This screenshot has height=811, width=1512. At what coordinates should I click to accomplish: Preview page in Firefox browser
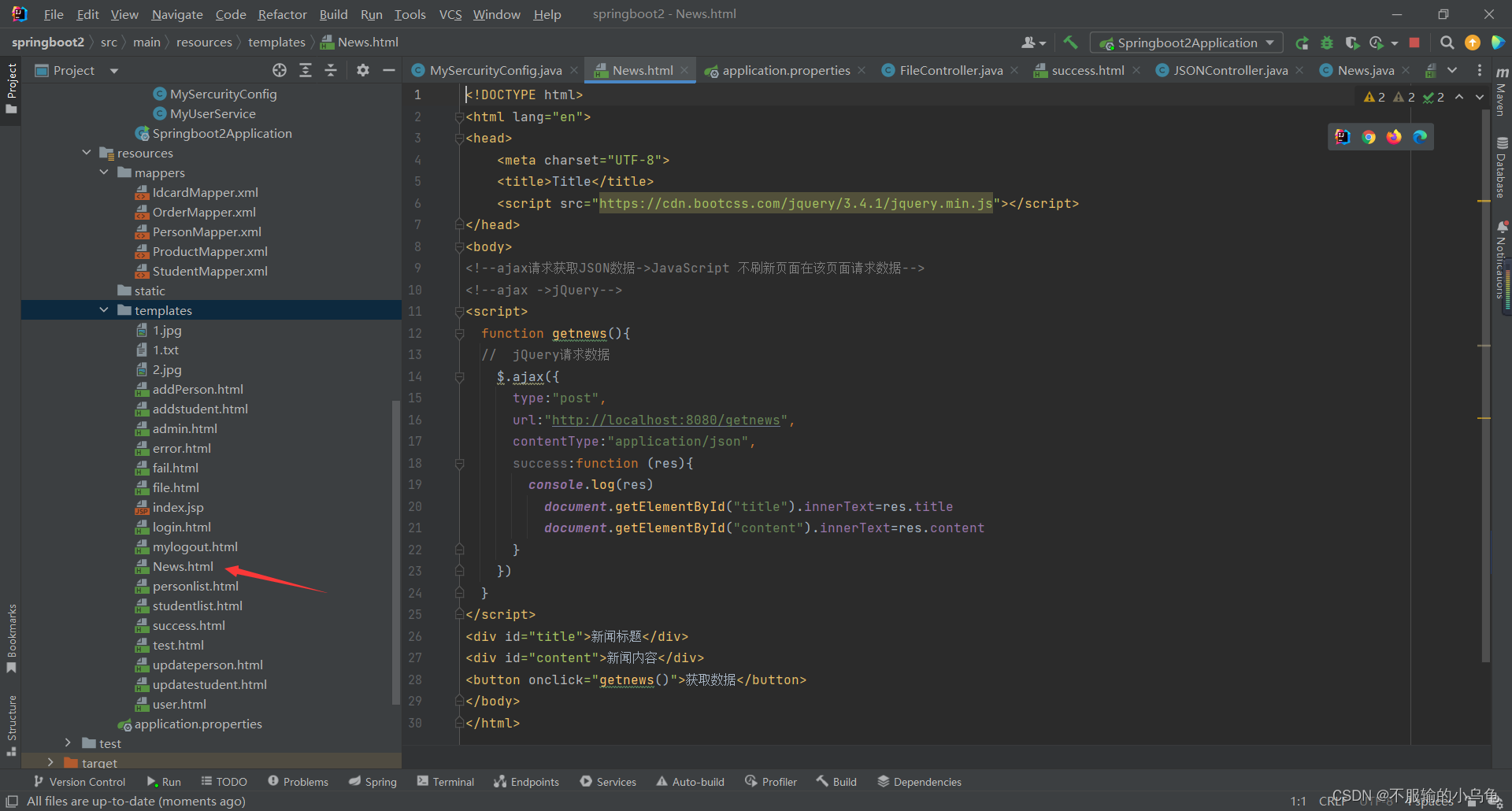point(1395,137)
